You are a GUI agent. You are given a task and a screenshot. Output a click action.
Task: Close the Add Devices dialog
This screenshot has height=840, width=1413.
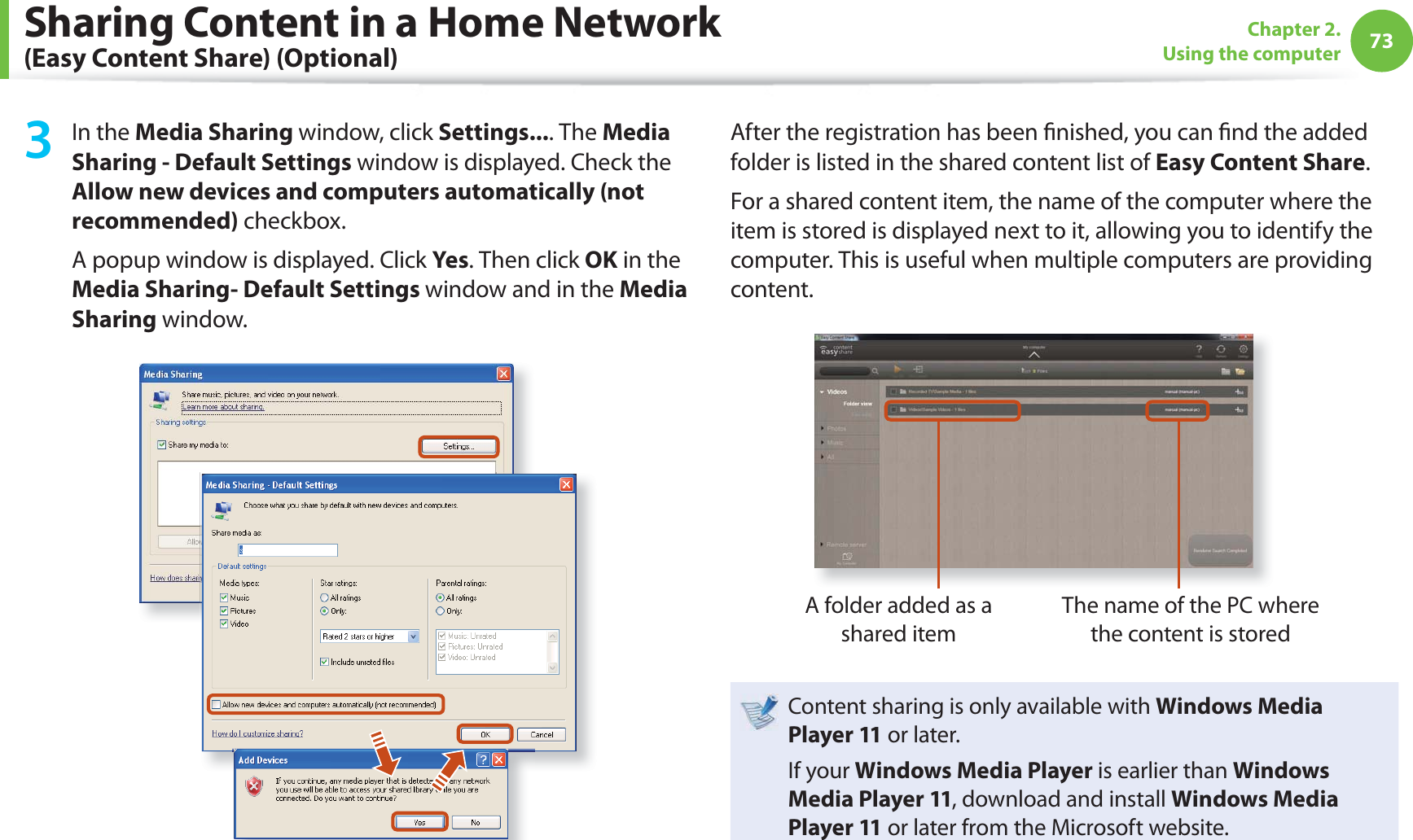tap(499, 759)
